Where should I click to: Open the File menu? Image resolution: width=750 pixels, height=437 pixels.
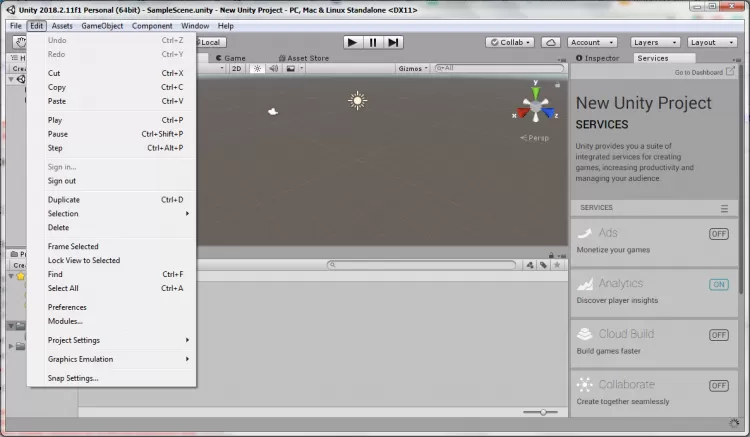(x=16, y=26)
